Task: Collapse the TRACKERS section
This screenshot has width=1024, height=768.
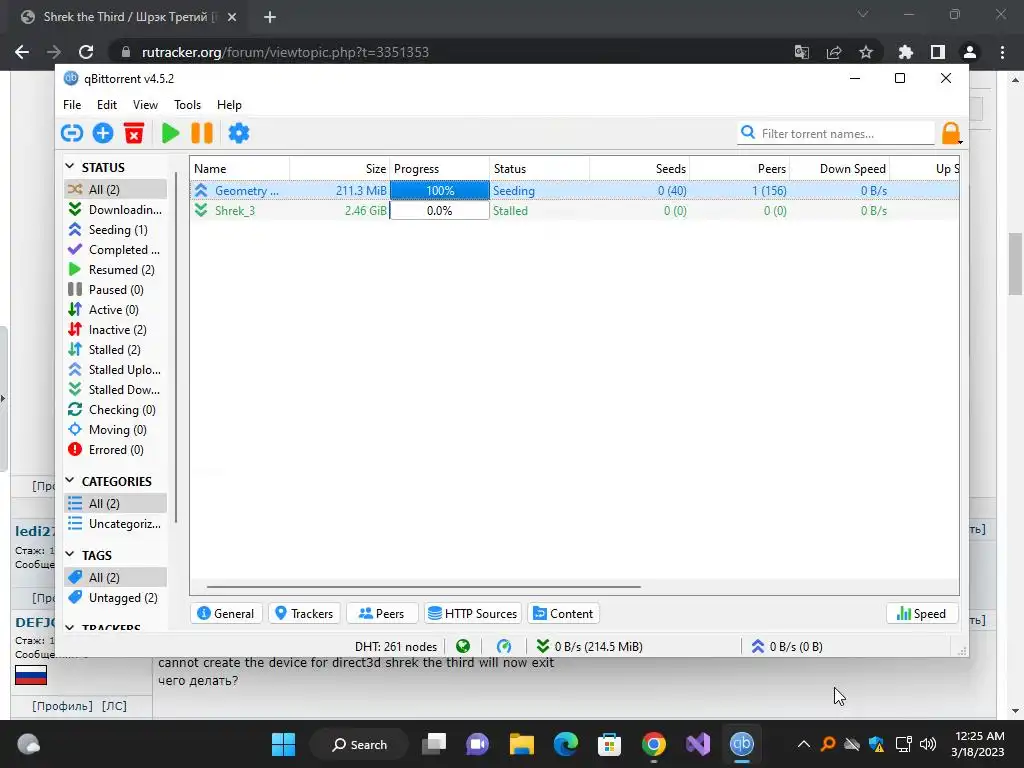Action: click(x=70, y=628)
